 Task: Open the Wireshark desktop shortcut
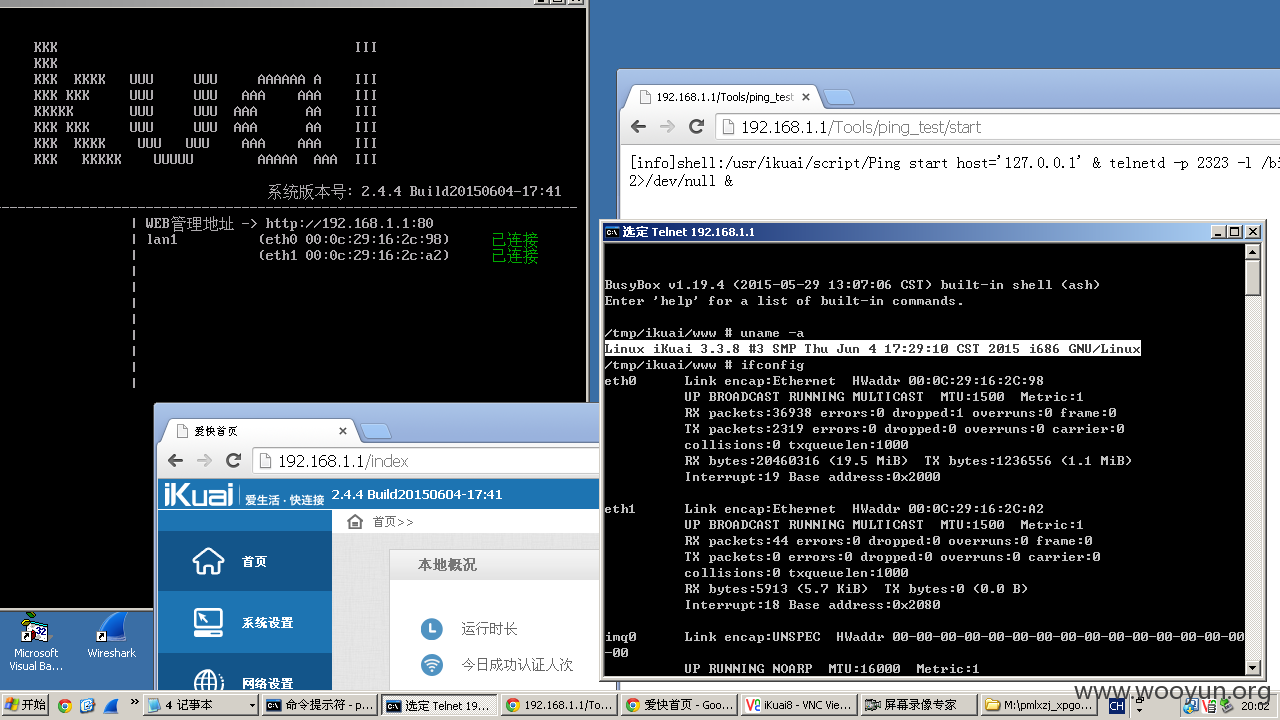pyautogui.click(x=112, y=636)
